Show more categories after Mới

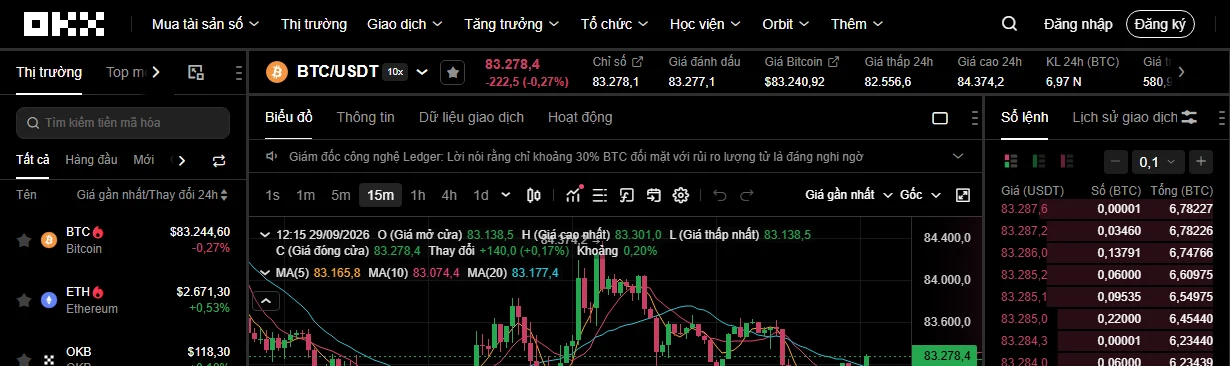(181, 160)
